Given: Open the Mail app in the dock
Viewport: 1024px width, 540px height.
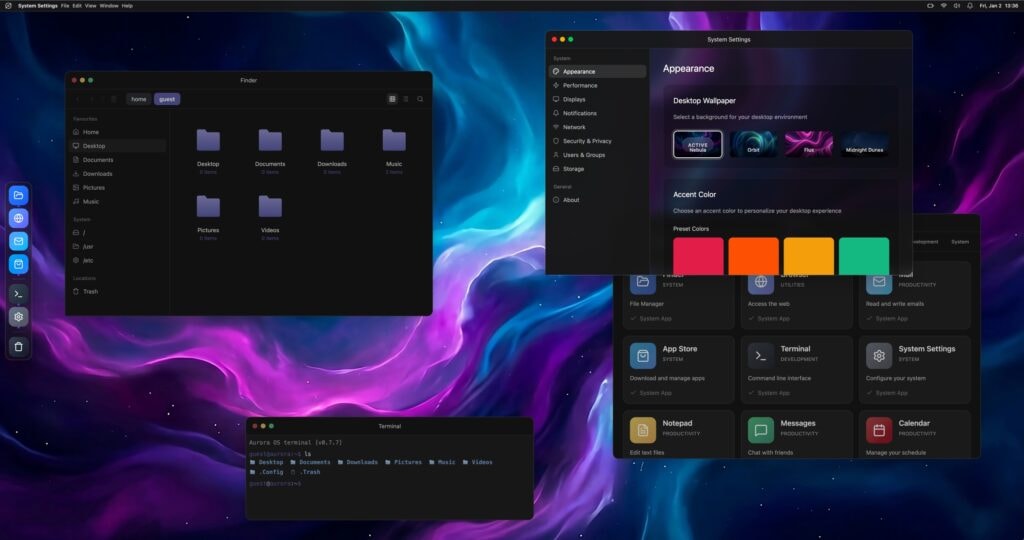Looking at the screenshot, I should 18,241.
